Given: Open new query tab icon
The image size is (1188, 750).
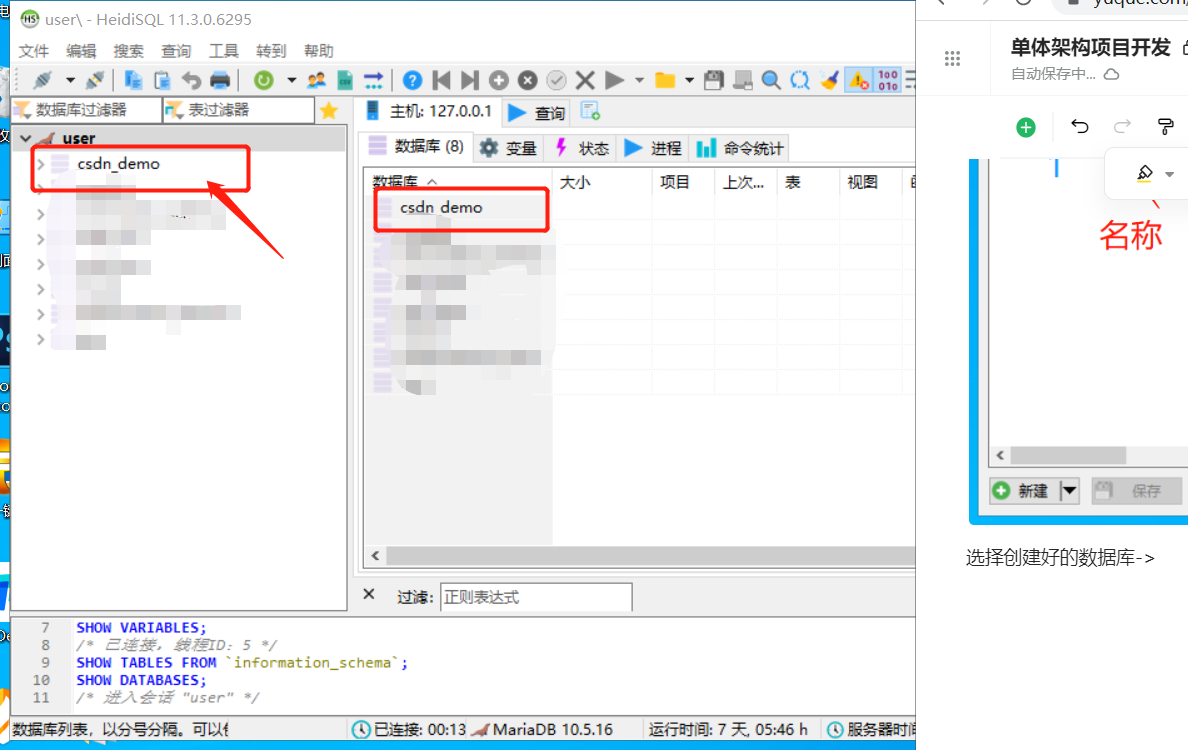Looking at the screenshot, I should click(590, 111).
